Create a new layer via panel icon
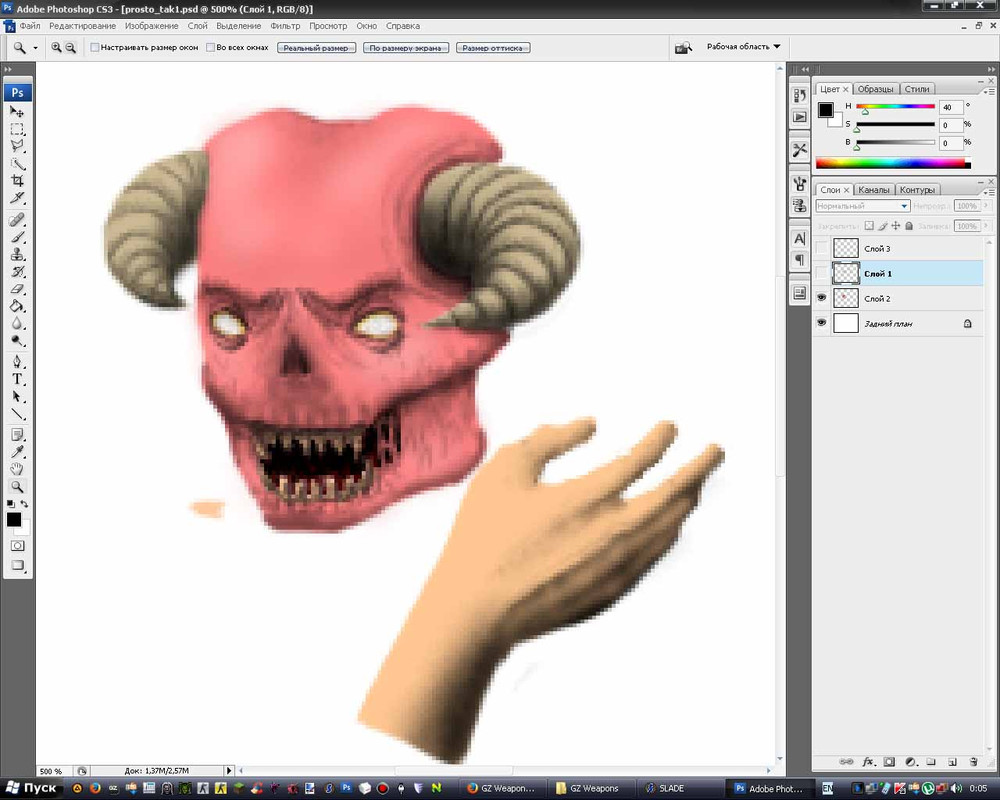Image resolution: width=1000 pixels, height=800 pixels. (952, 762)
